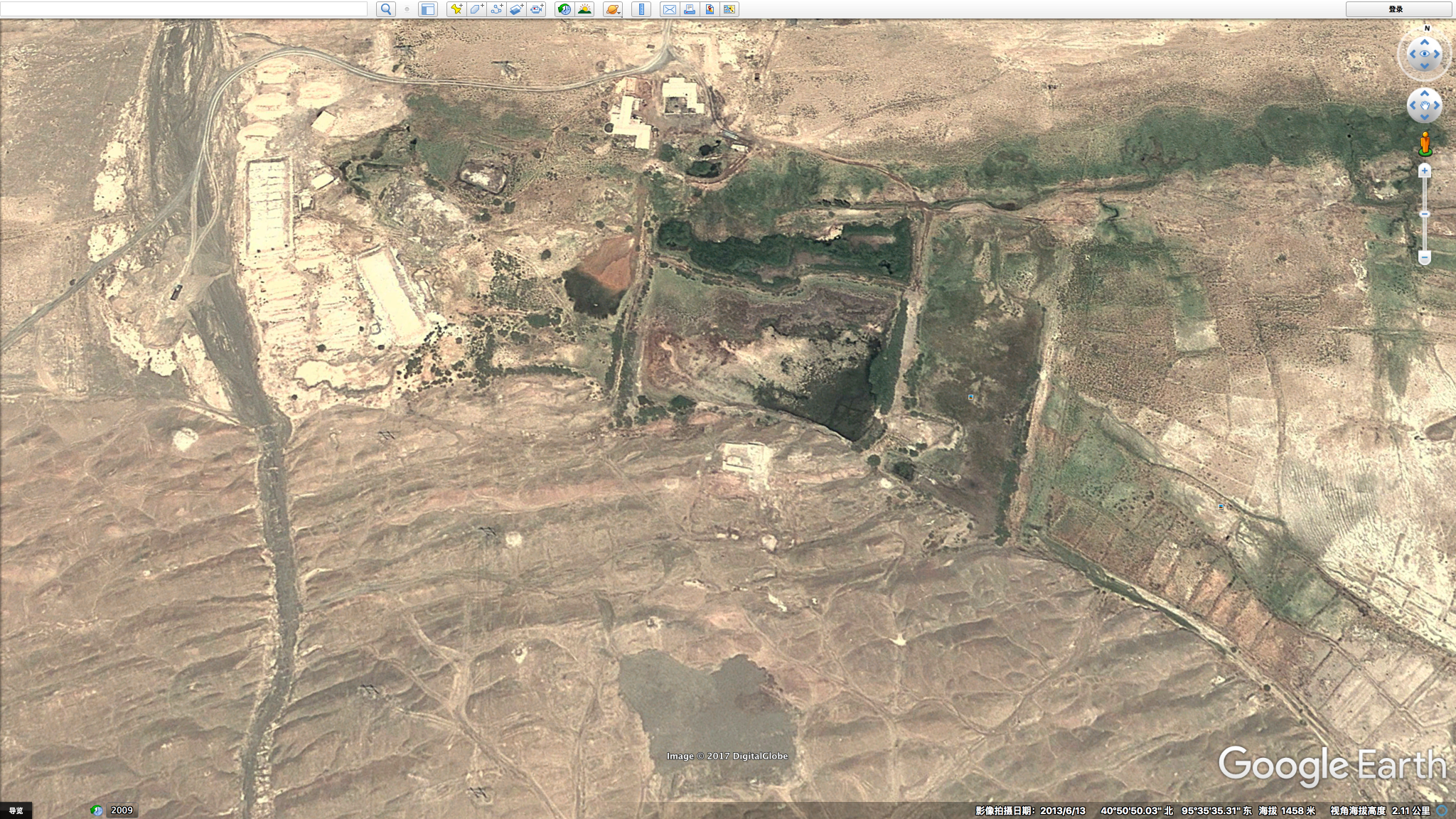Screen dimensions: 1456x819
Task: Open the planet selector dropdown
Action: pos(613,9)
